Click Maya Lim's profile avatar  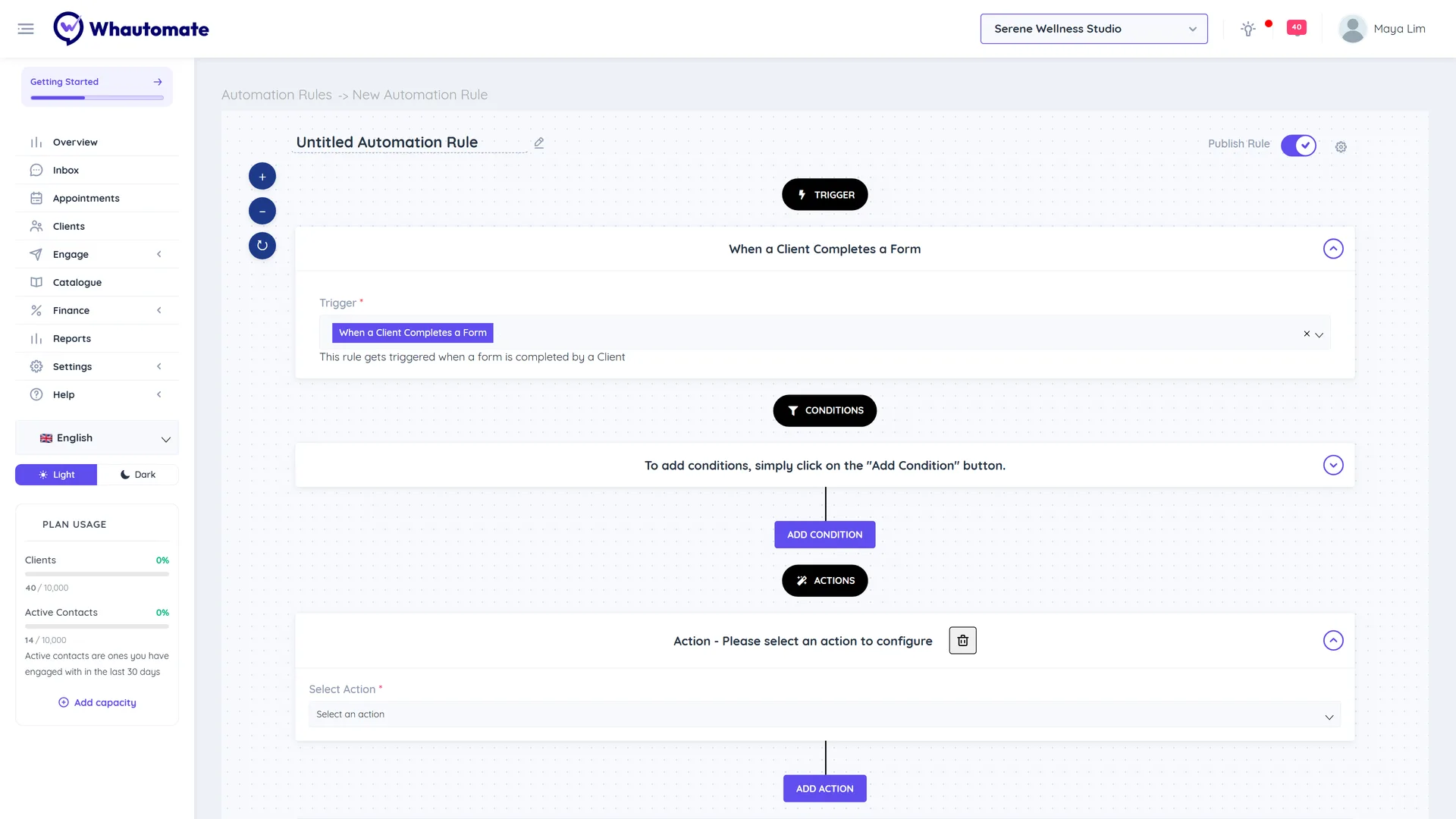1352,29
